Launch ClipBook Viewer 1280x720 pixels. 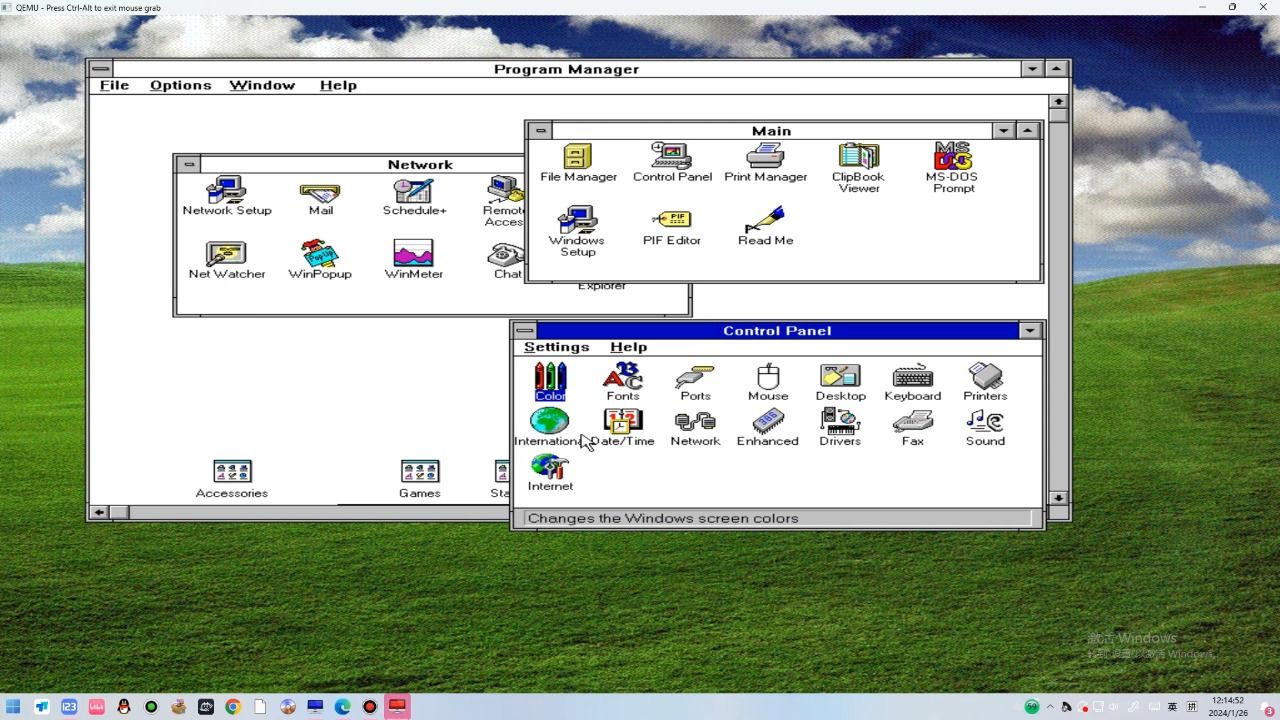857,160
